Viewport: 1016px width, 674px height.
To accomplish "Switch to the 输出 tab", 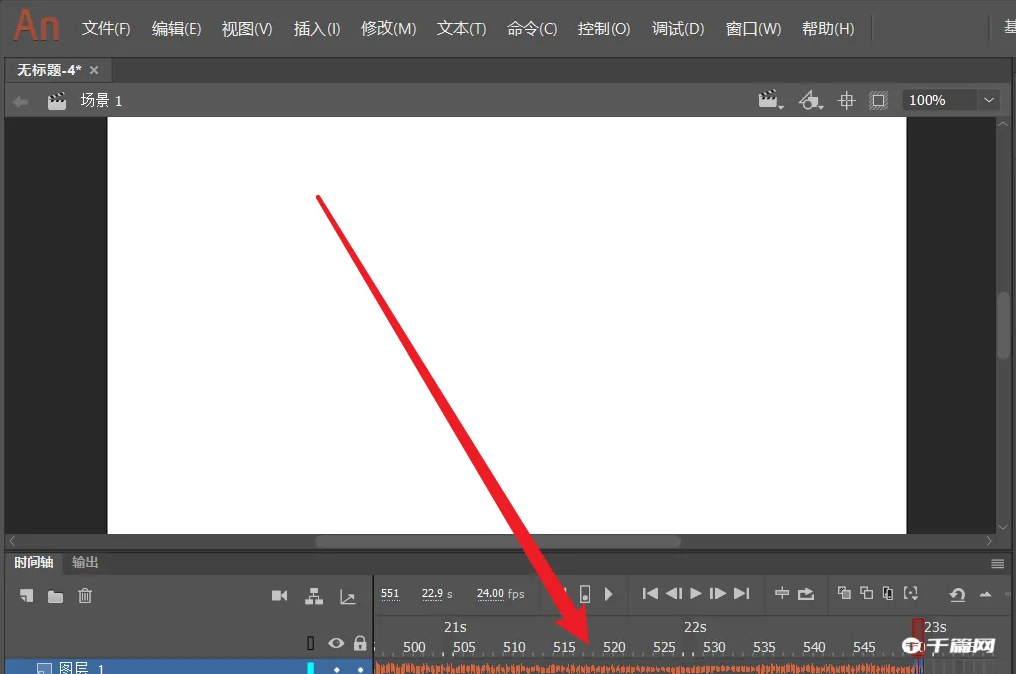I will tap(84, 563).
